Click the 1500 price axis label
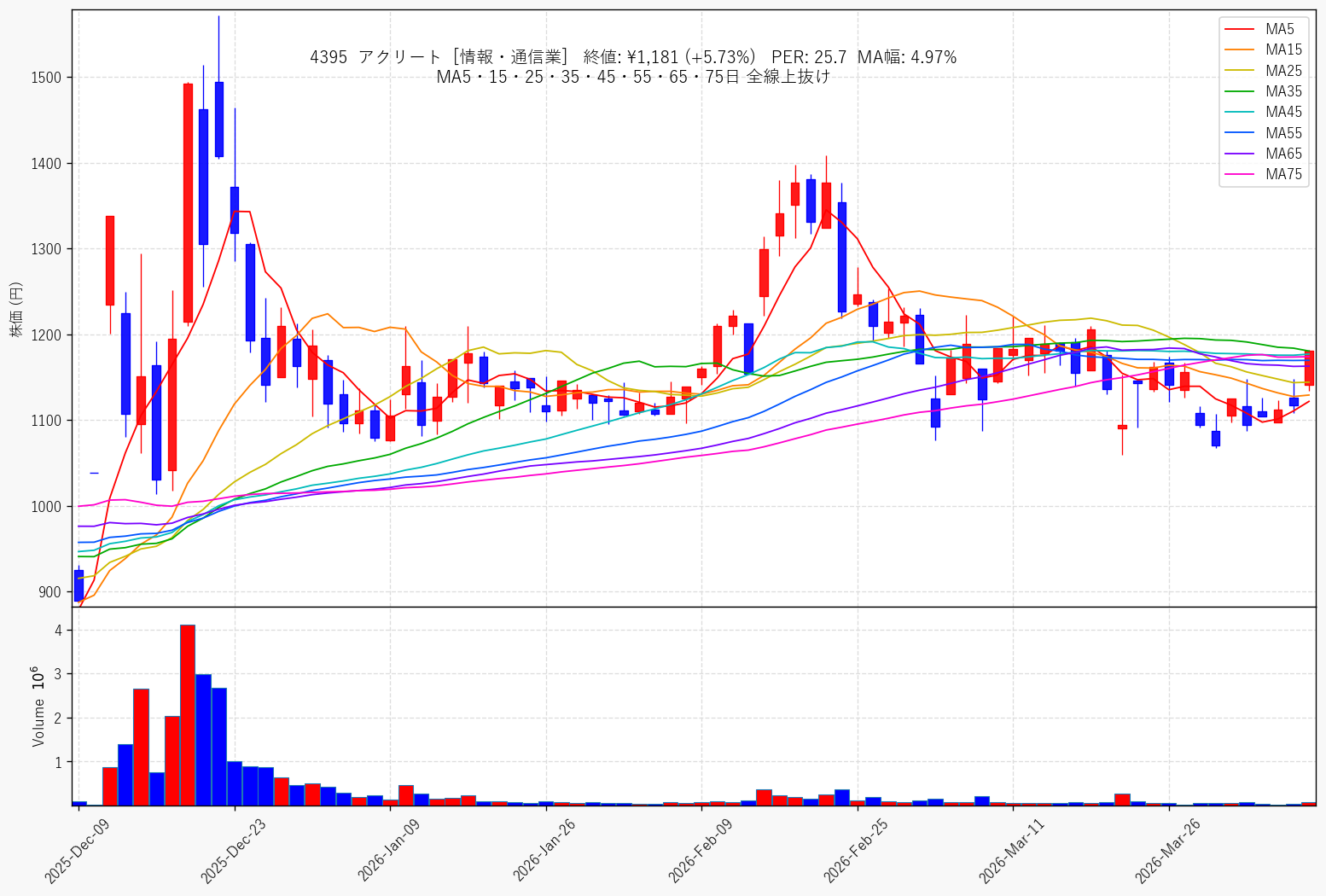Viewport: 1326px width, 896px height. click(x=46, y=78)
